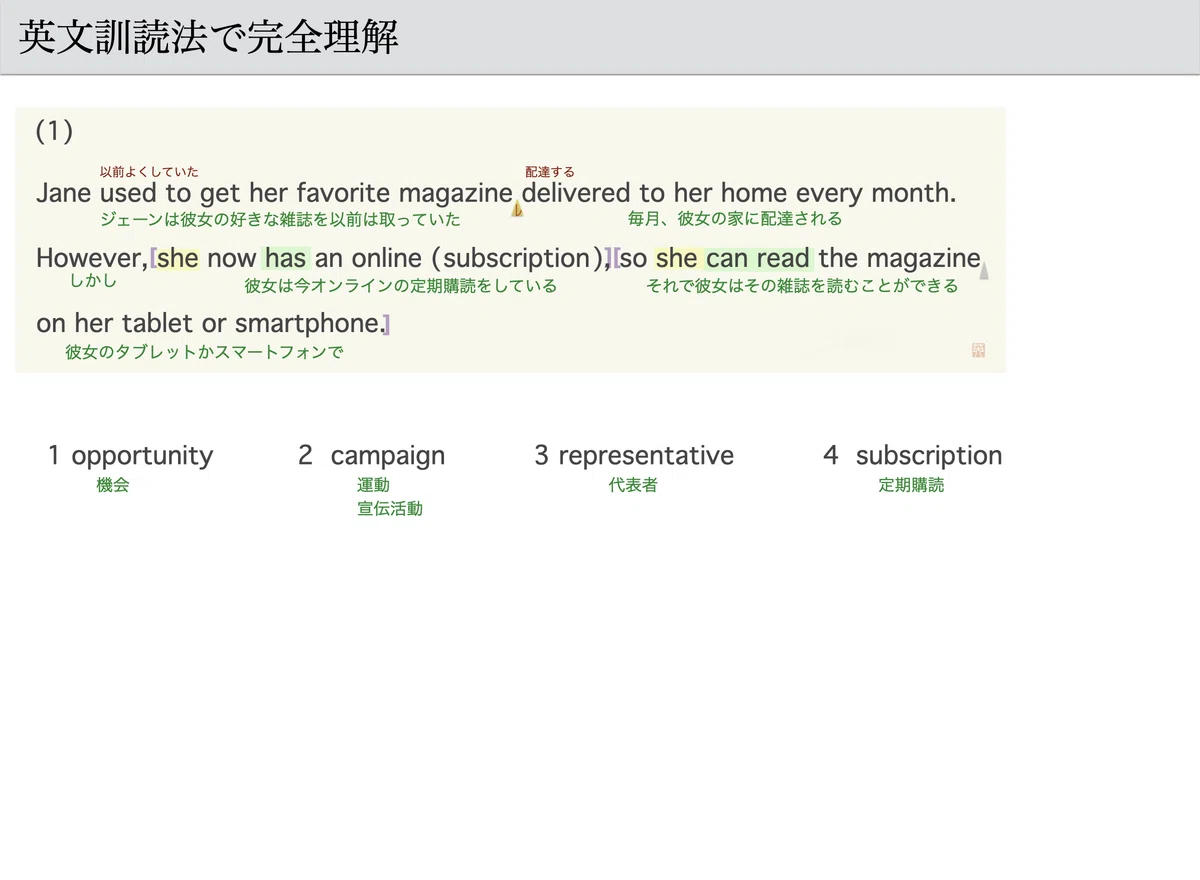This screenshot has height=880, width=1200.
Task: Click the purple opening bracket before "she now"
Action: click(x=153, y=258)
